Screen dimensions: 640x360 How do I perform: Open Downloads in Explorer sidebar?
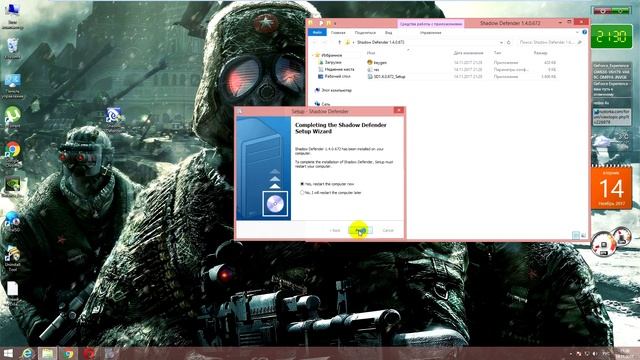click(x=333, y=62)
